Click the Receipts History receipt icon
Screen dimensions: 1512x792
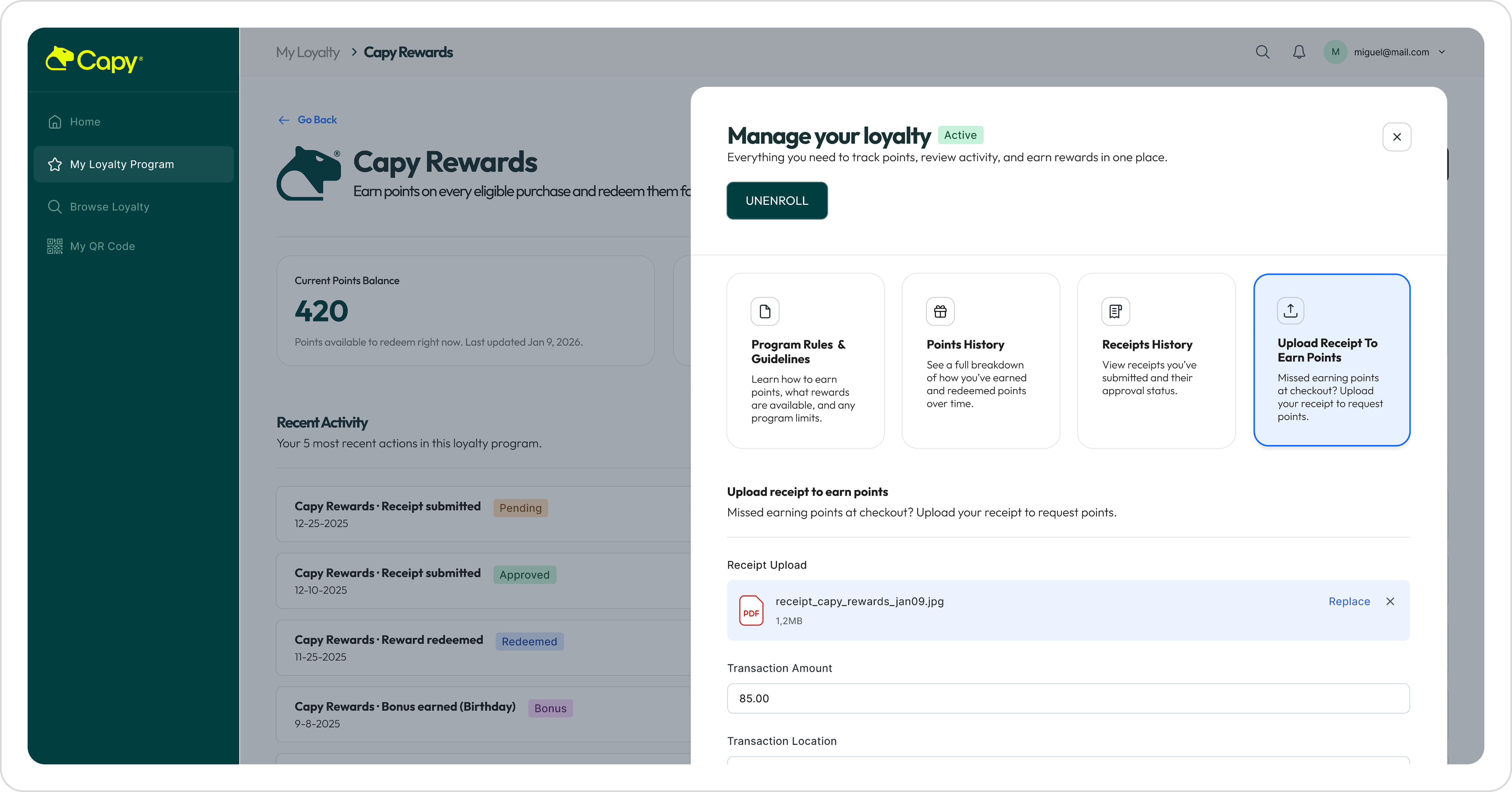(1115, 311)
